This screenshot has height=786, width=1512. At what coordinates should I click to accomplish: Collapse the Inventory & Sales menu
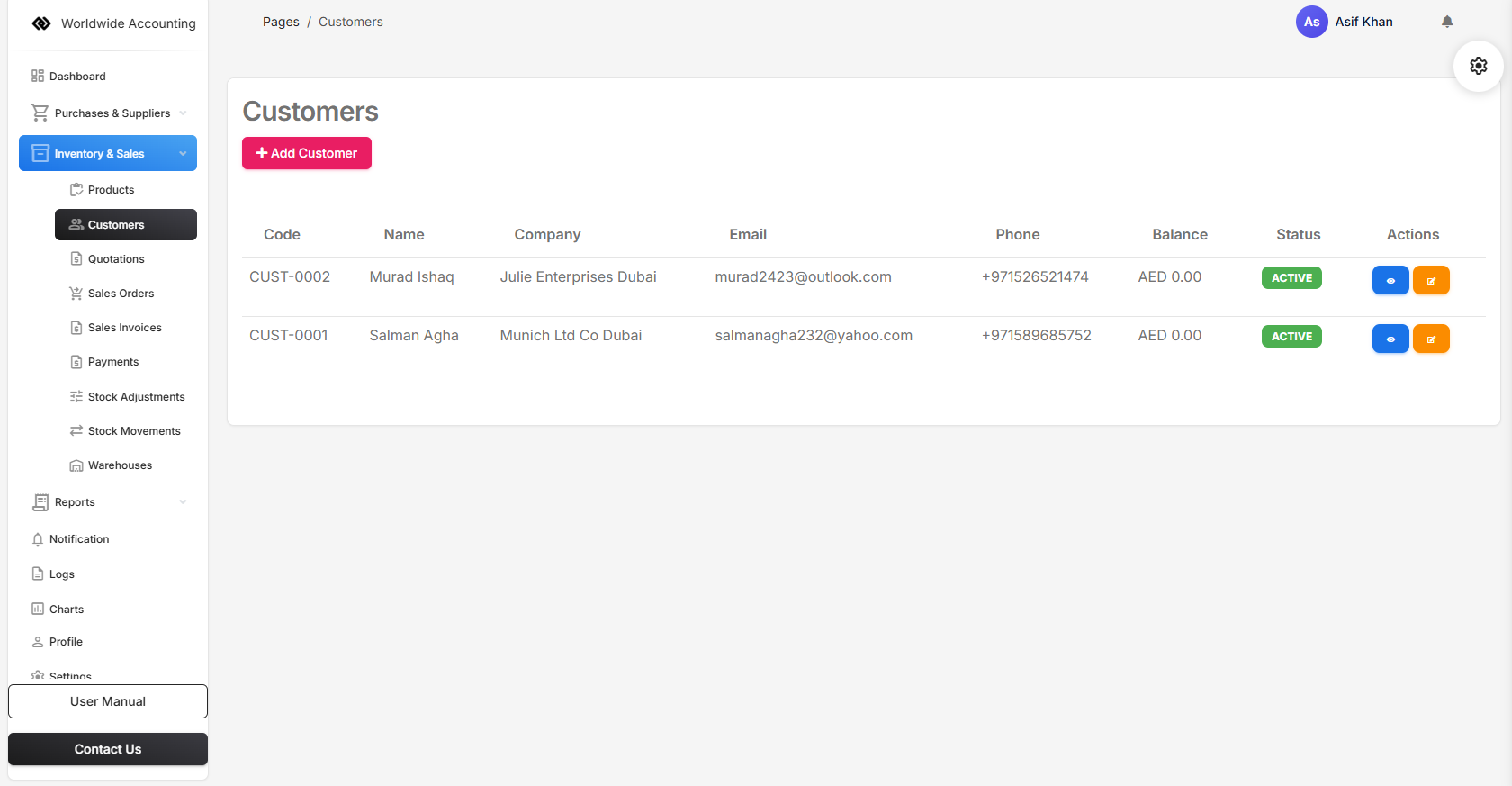pos(108,154)
